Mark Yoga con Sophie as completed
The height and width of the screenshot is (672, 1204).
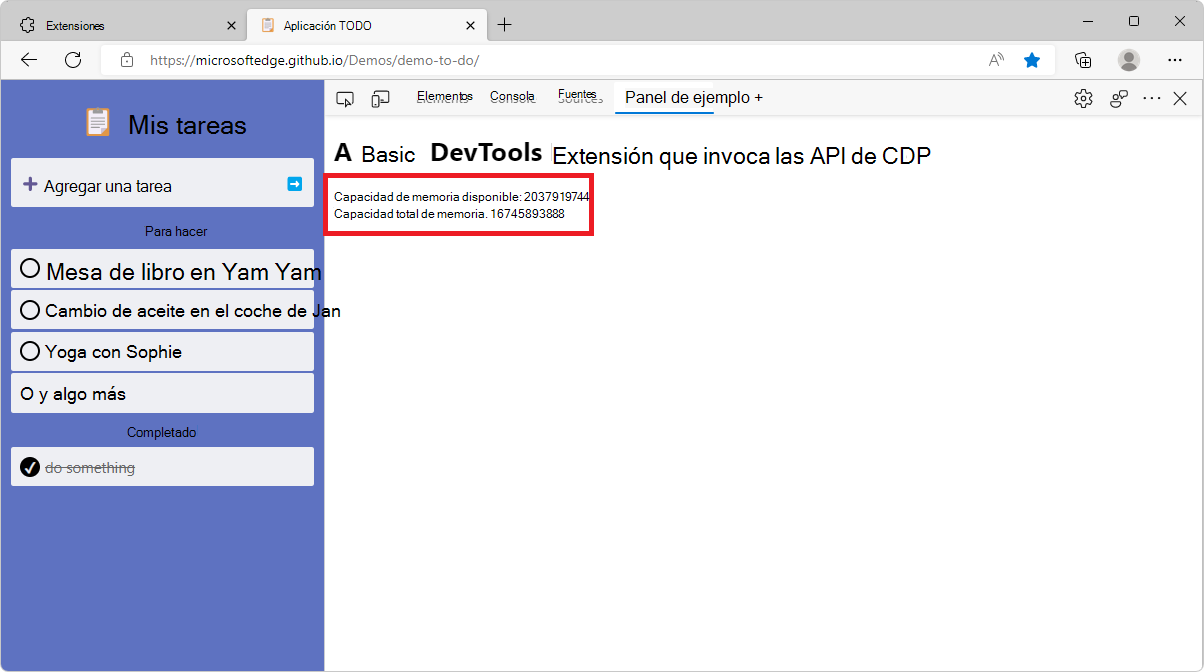[x=30, y=351]
